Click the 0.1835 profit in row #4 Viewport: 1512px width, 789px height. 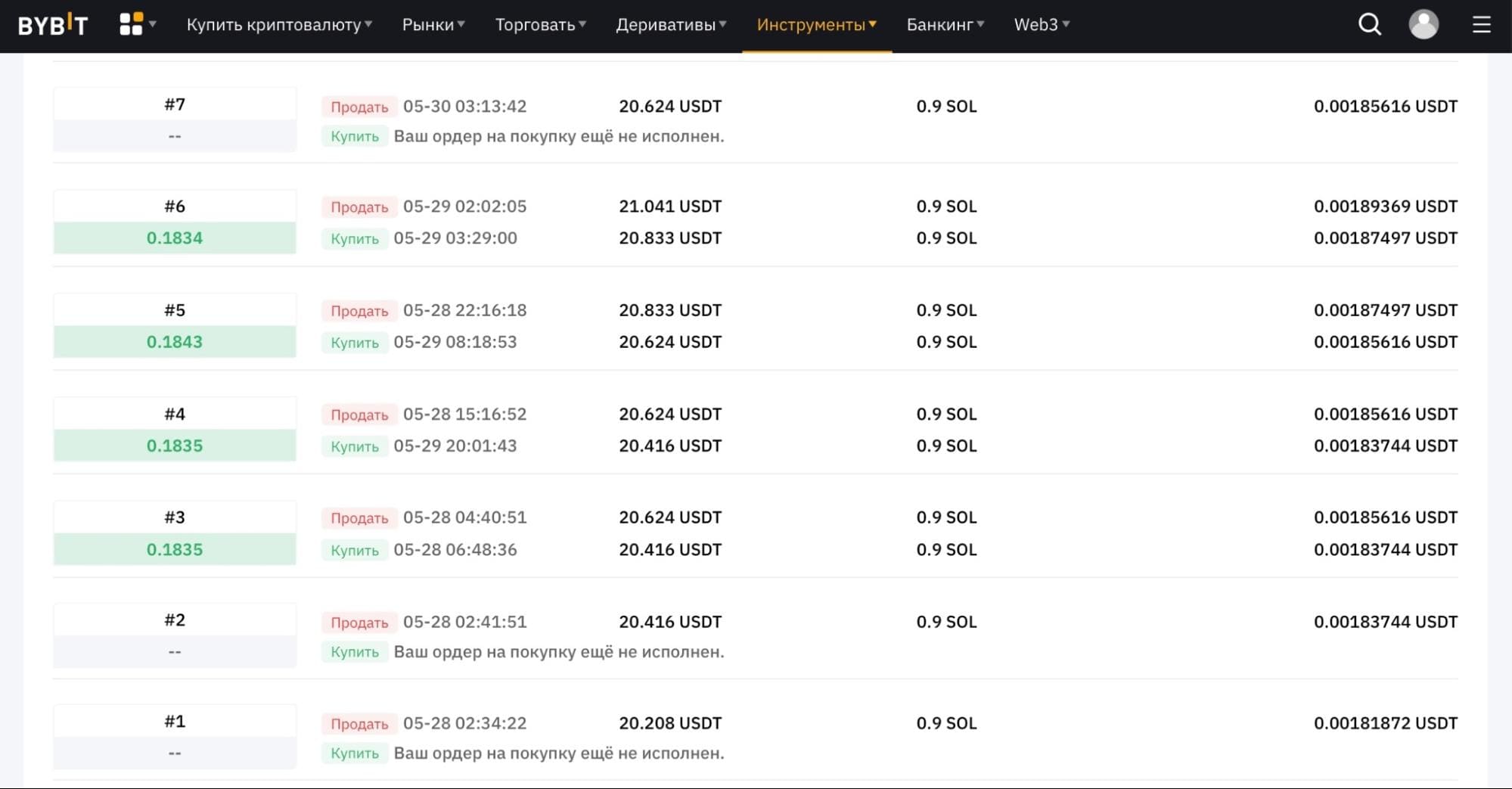175,446
